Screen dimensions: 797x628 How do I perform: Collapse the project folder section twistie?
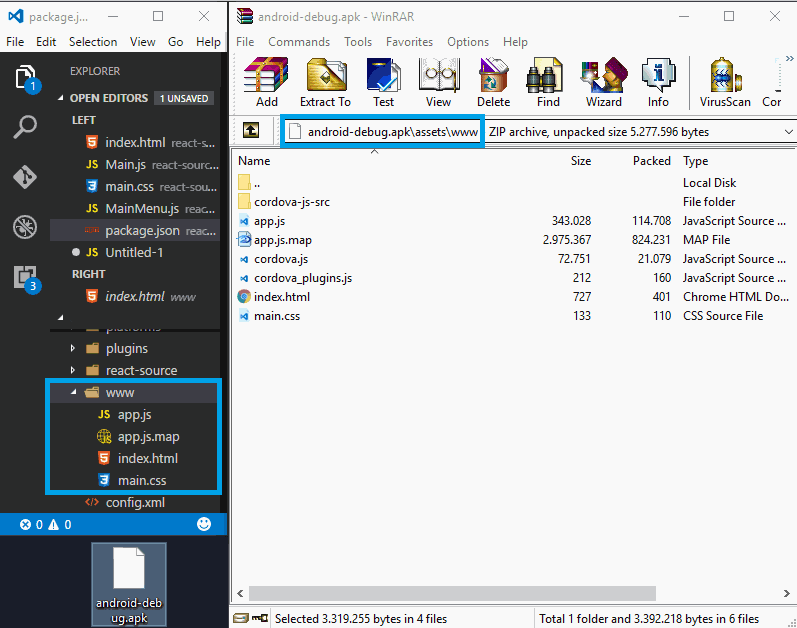click(x=61, y=318)
